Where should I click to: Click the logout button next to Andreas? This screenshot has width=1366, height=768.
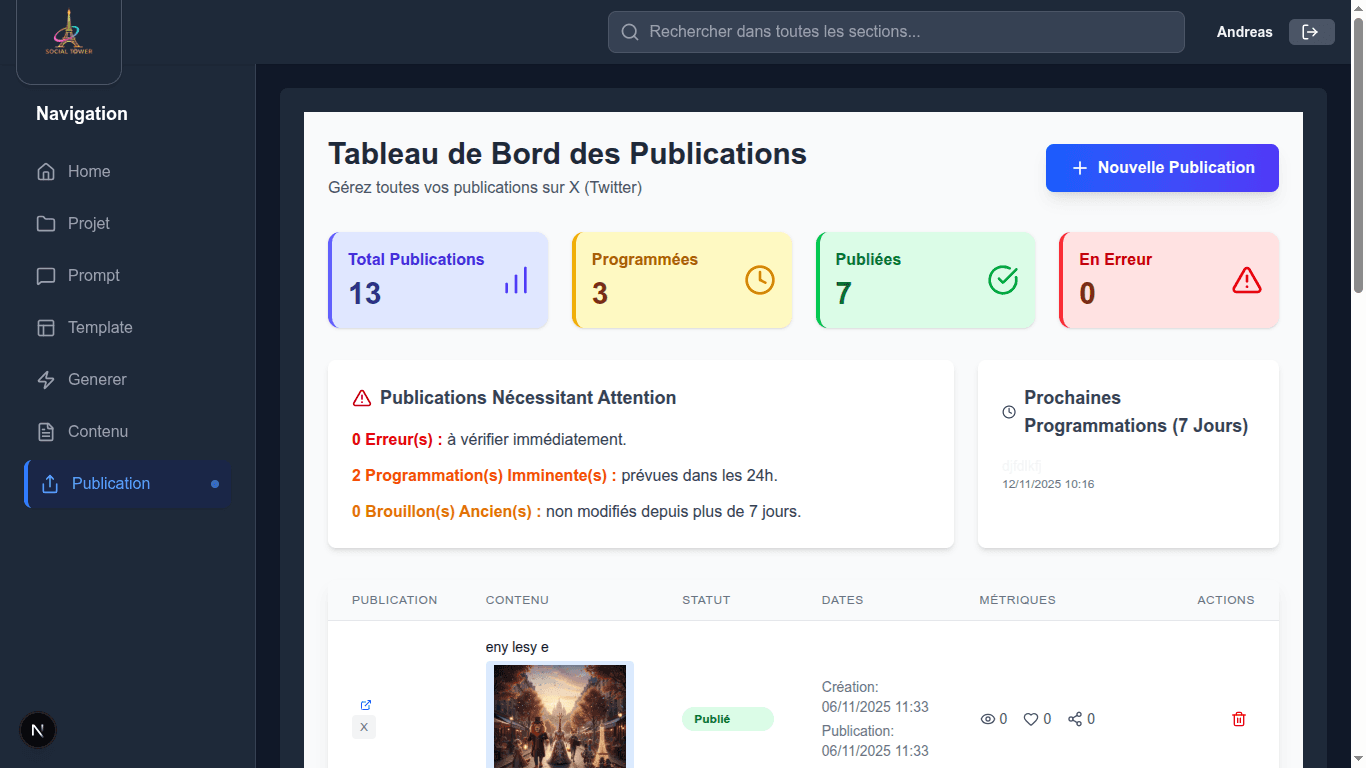[1311, 32]
